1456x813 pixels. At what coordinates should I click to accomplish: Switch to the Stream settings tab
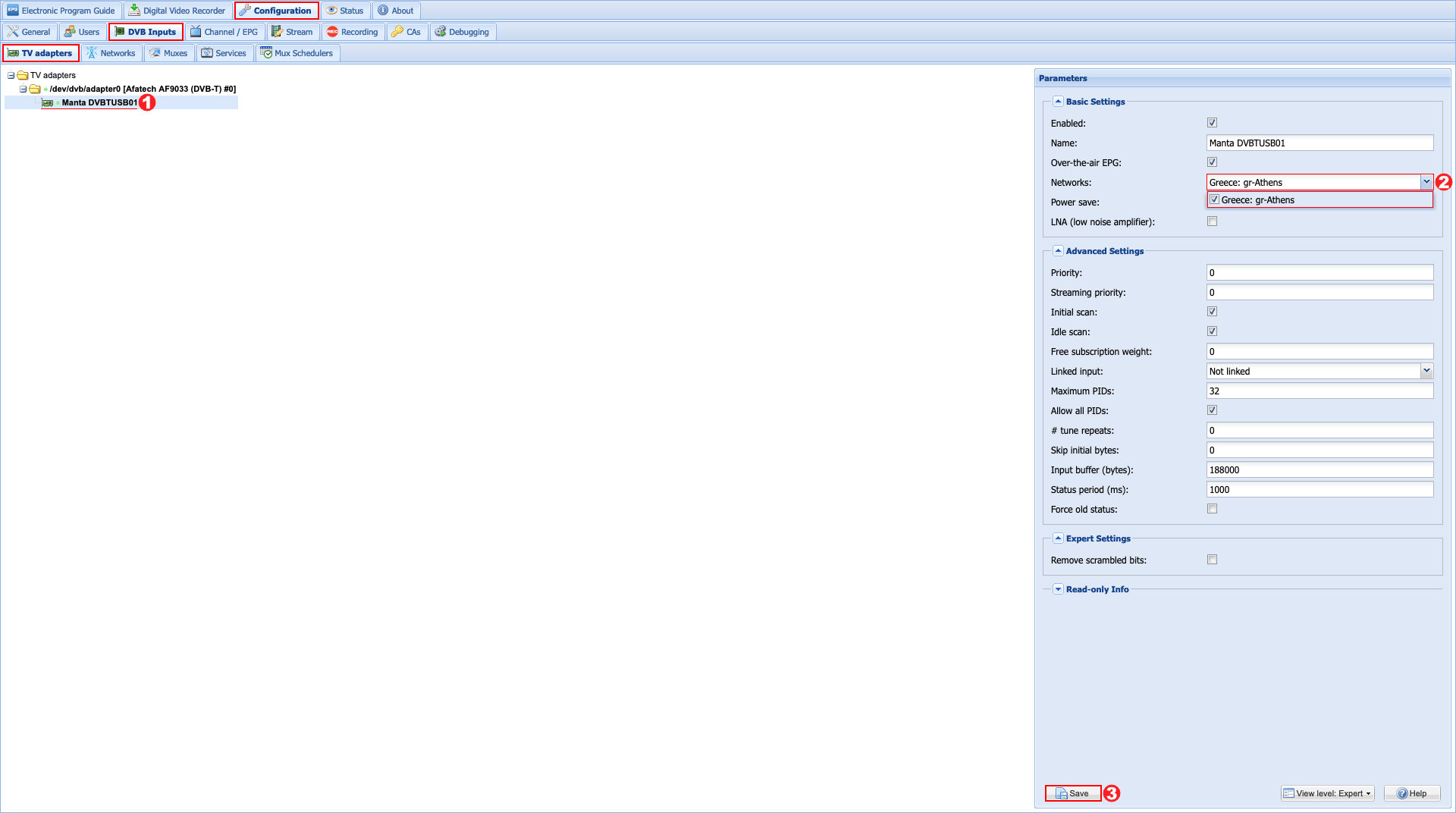click(x=292, y=32)
